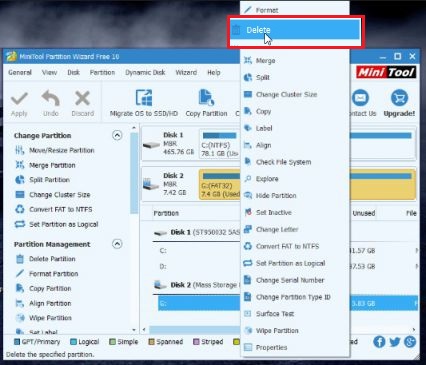This screenshot has width=426, height=365.
Task: Select the C:(NTFS) partition block
Action: click(x=219, y=144)
